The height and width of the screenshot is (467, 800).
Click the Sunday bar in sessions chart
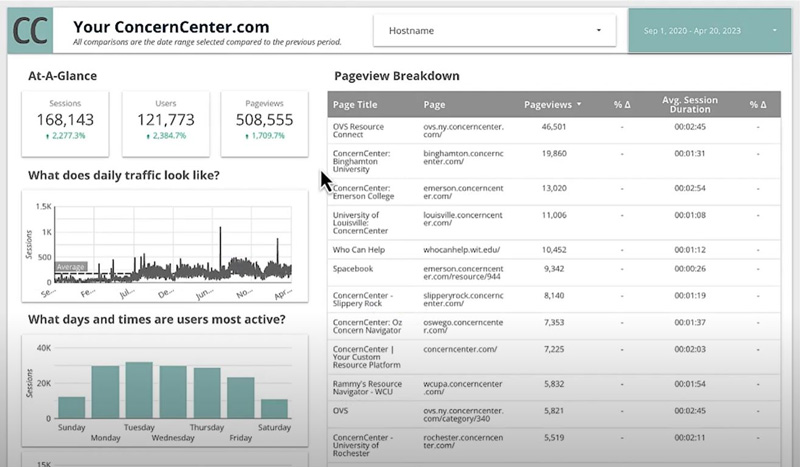click(71, 407)
